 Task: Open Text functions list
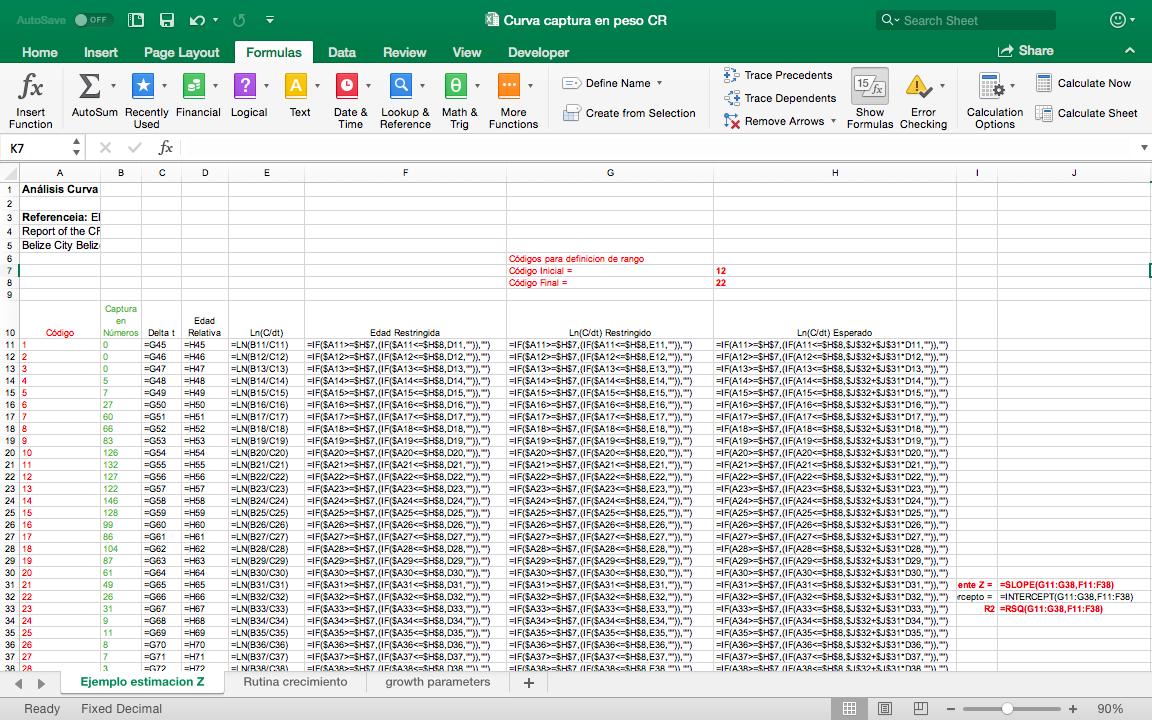(299, 96)
